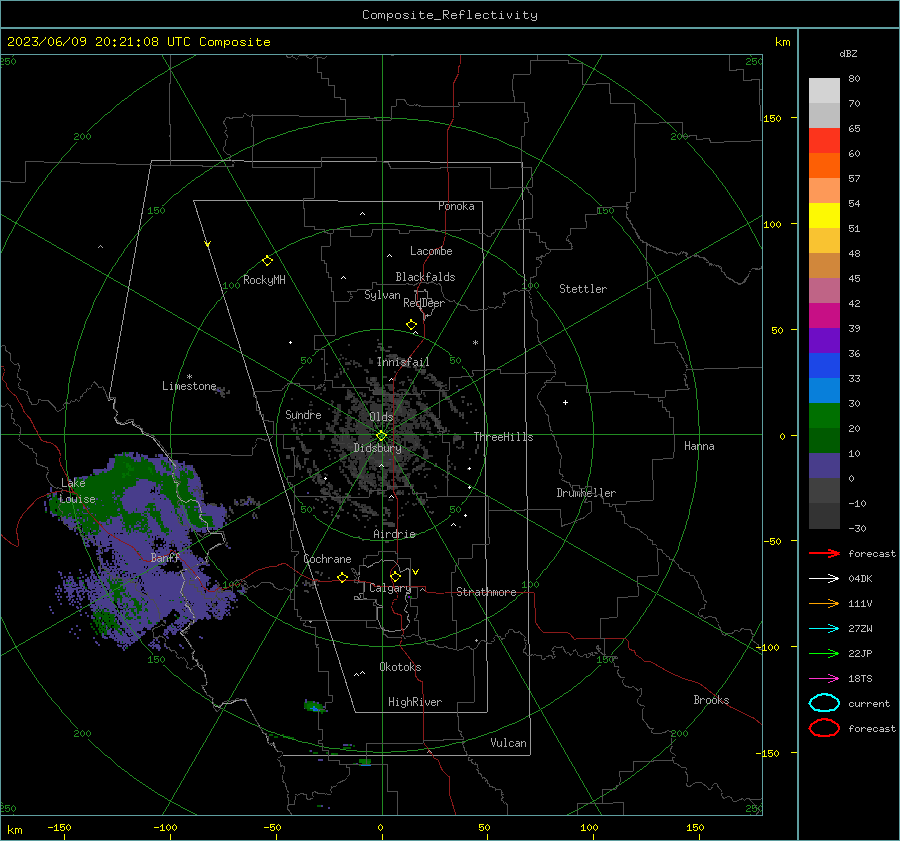Click the radar-center diamond above Didsbury
900x841 pixels.
click(x=381, y=436)
